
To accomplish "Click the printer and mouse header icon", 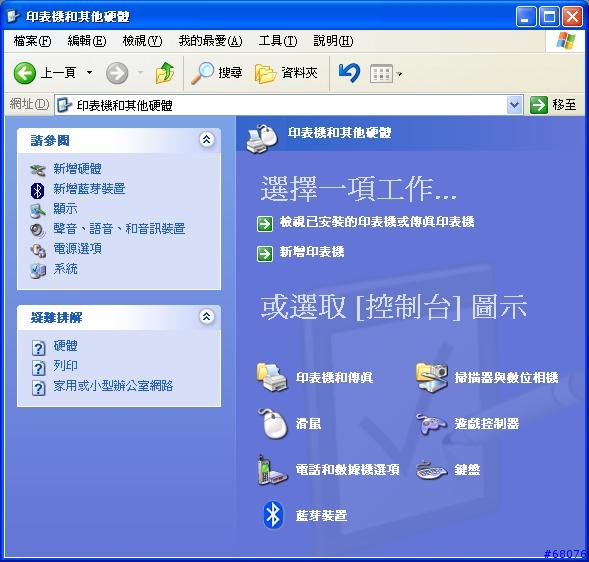I will [x=262, y=139].
